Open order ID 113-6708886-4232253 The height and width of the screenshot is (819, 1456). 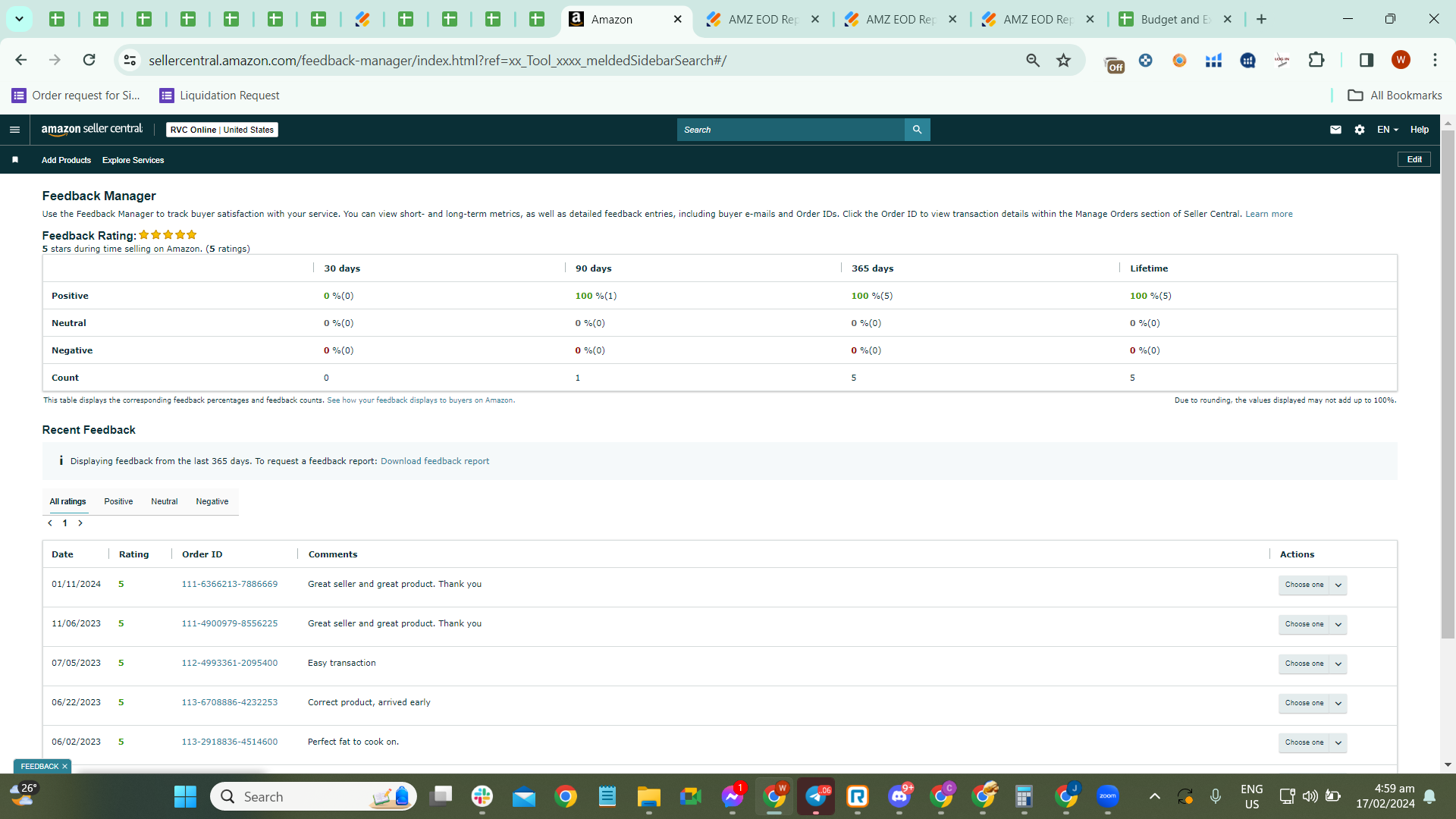click(x=230, y=702)
